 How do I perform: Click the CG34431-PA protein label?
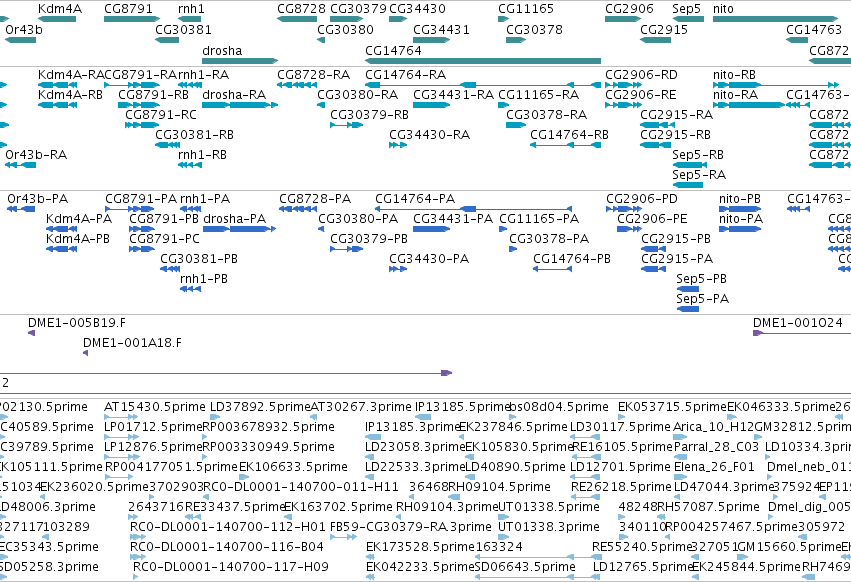[453, 219]
